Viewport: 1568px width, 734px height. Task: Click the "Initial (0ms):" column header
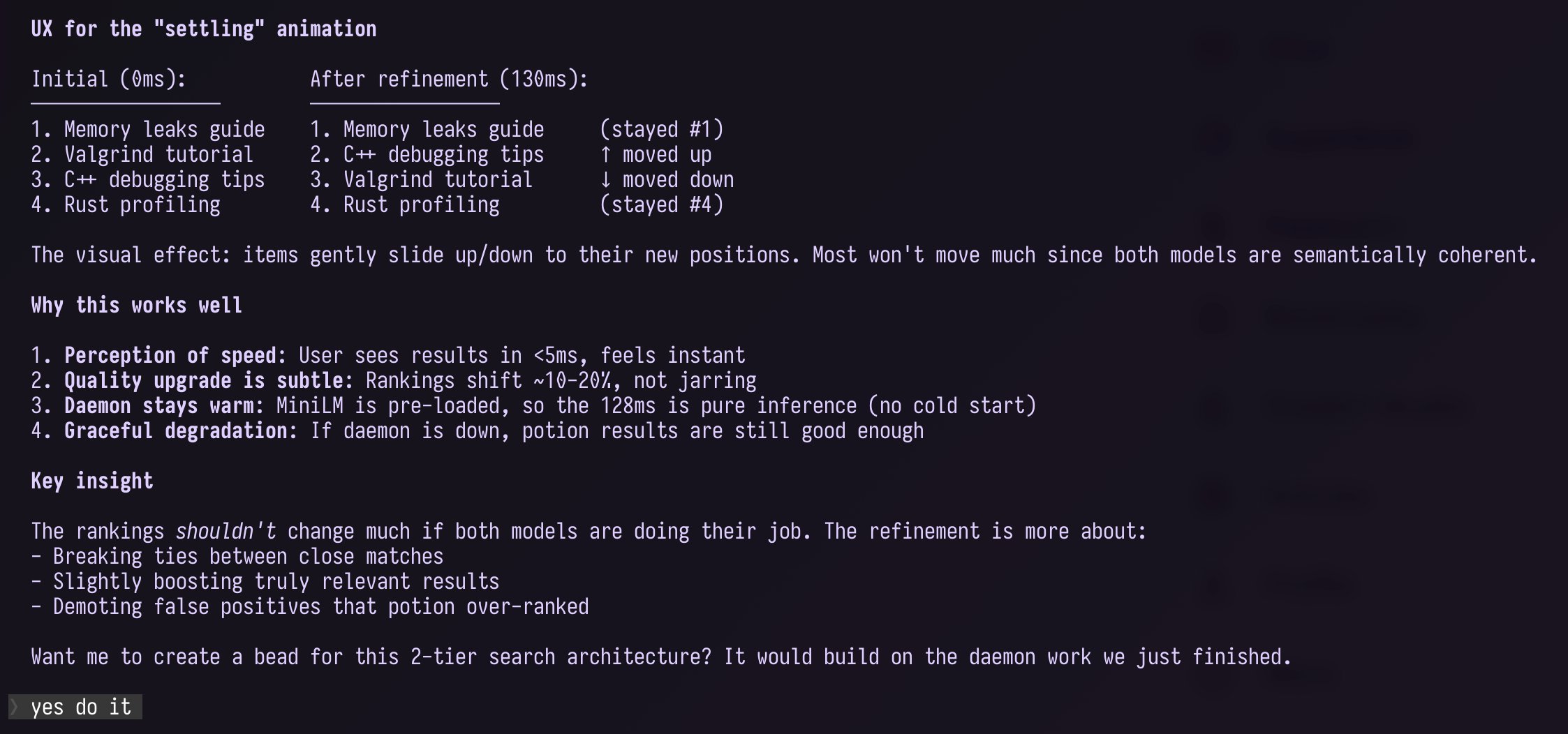click(x=108, y=79)
